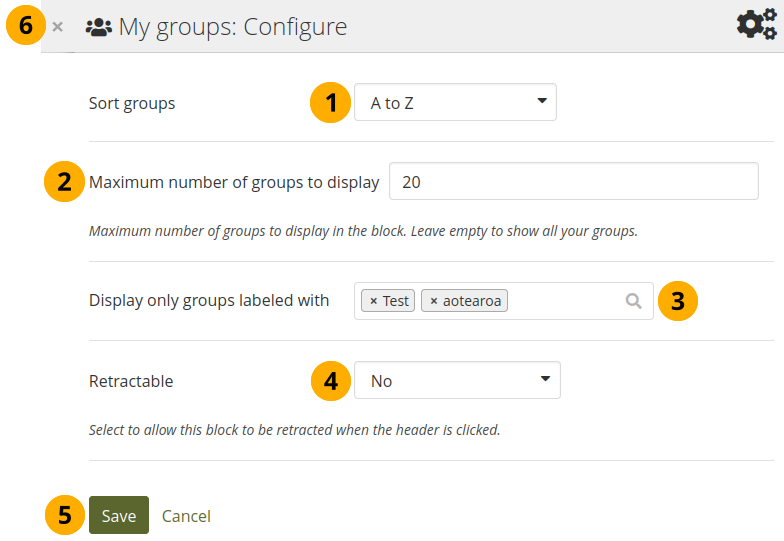Click the empty area of the labels tag field

click(x=565, y=301)
